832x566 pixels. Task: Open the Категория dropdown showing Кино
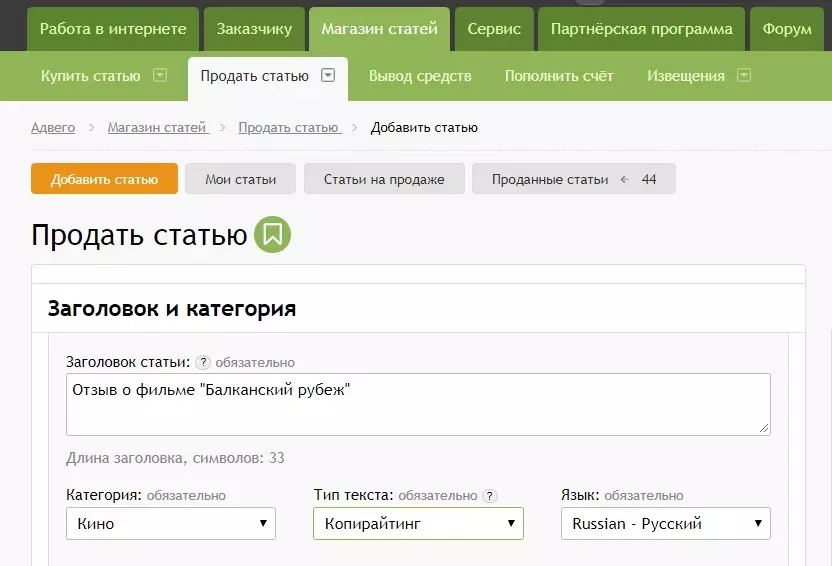170,523
